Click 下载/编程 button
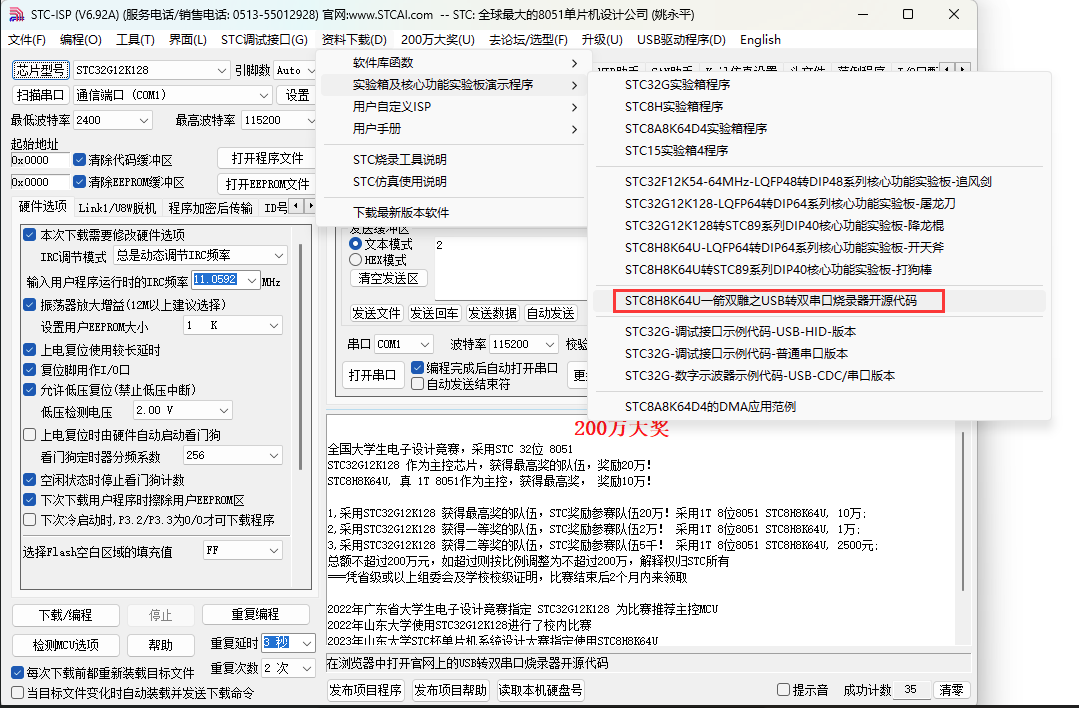 pyautogui.click(x=65, y=614)
